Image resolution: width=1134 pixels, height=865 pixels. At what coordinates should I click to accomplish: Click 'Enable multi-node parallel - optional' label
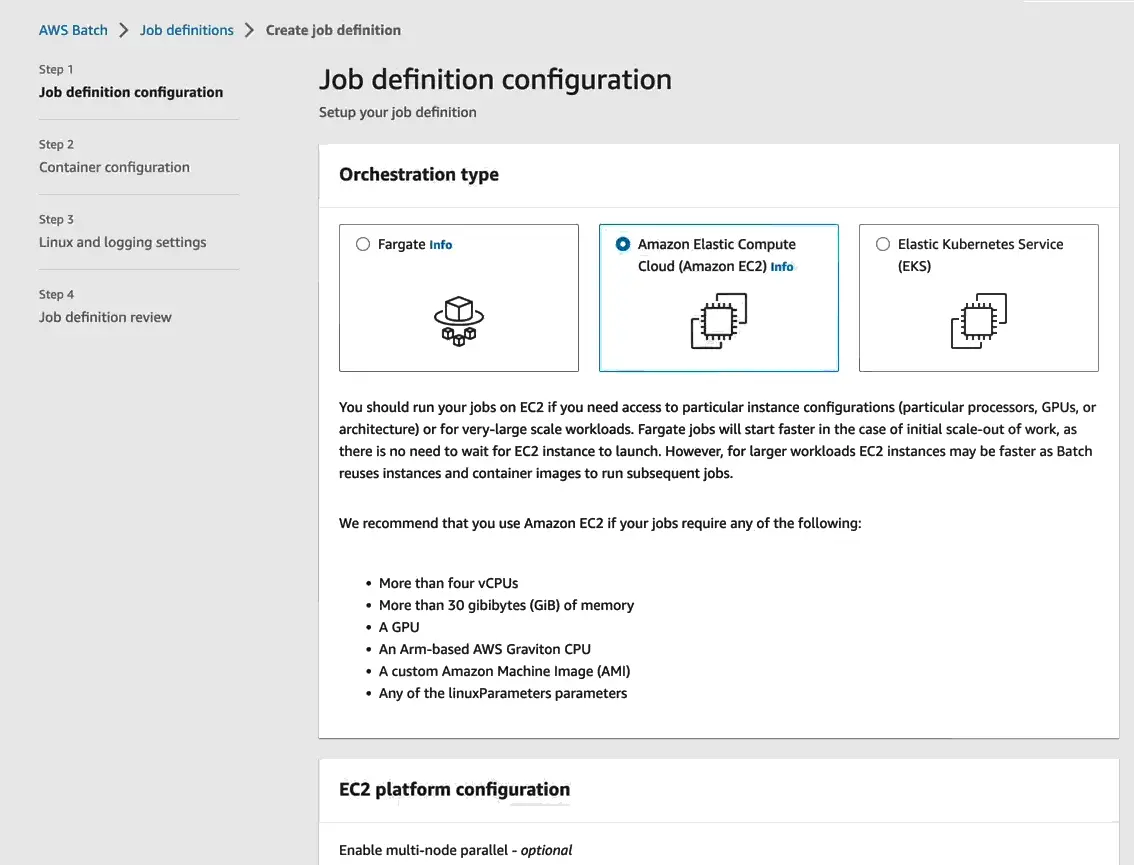coord(456,851)
